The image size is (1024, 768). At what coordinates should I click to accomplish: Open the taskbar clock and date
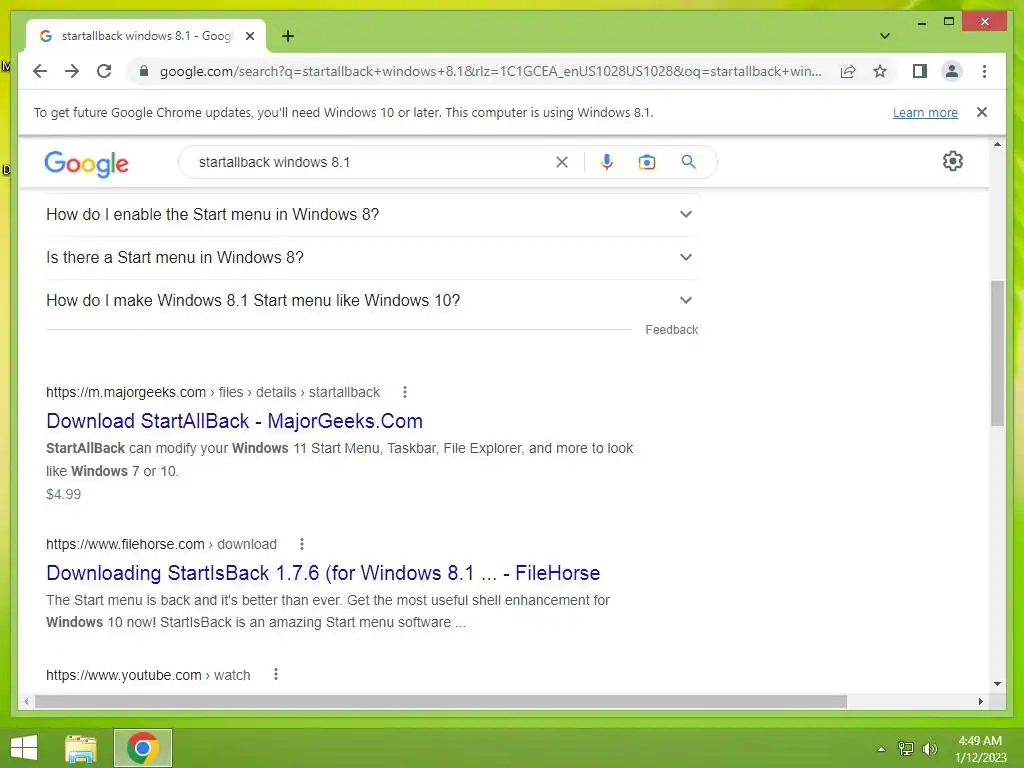[x=980, y=749]
